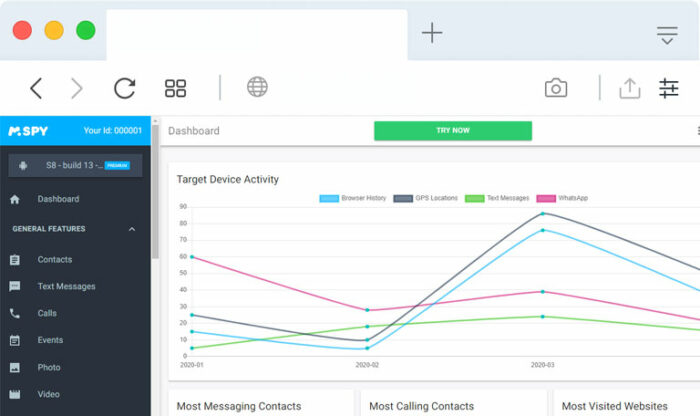Screen dimensions: 700x416
Task: Open Events in the sidebar
Action: [x=50, y=340]
